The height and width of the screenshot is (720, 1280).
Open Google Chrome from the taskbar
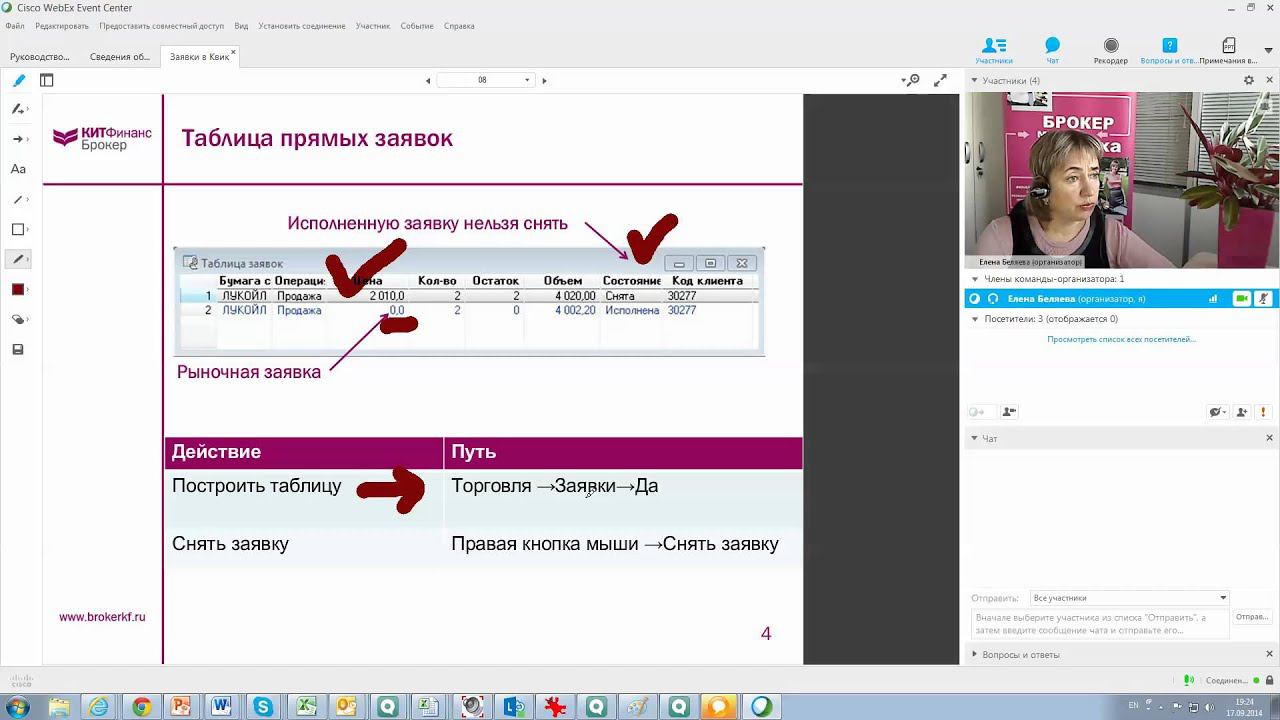[x=141, y=707]
